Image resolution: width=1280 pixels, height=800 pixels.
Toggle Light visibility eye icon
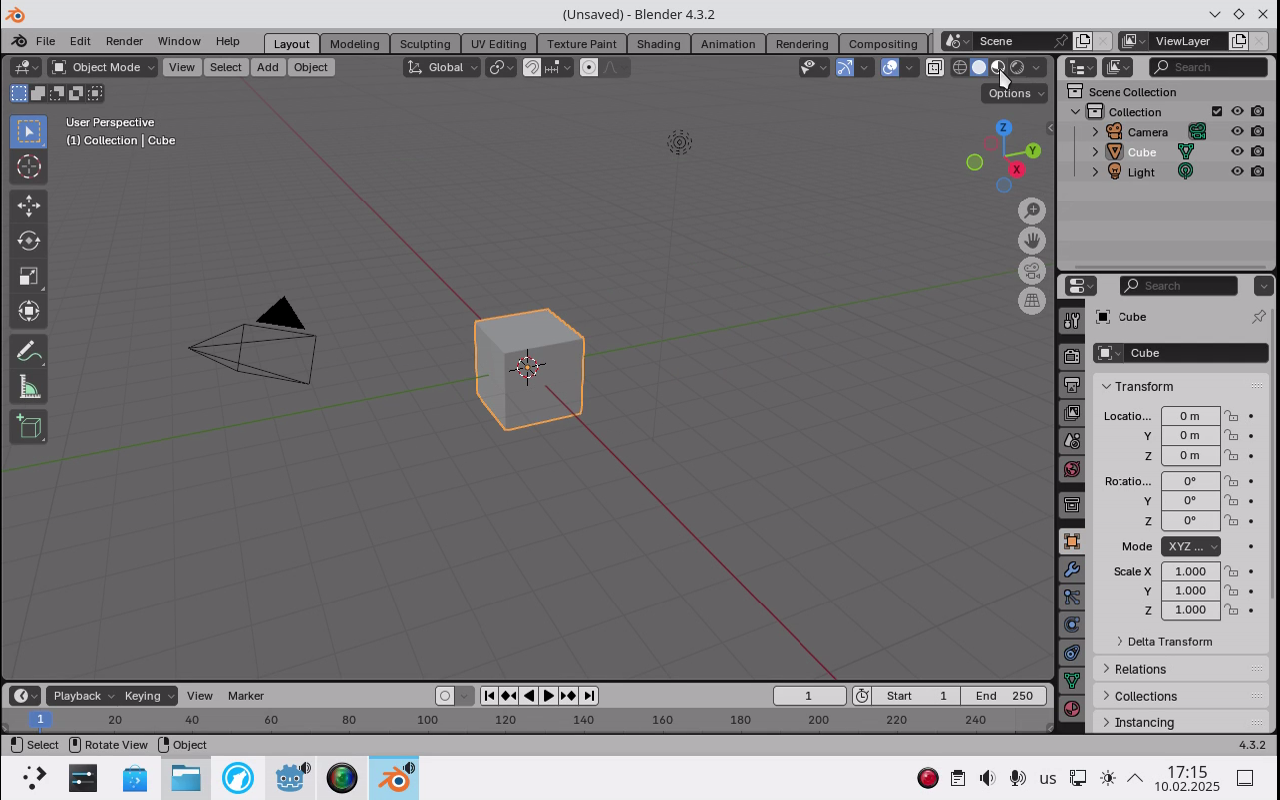click(x=1237, y=172)
